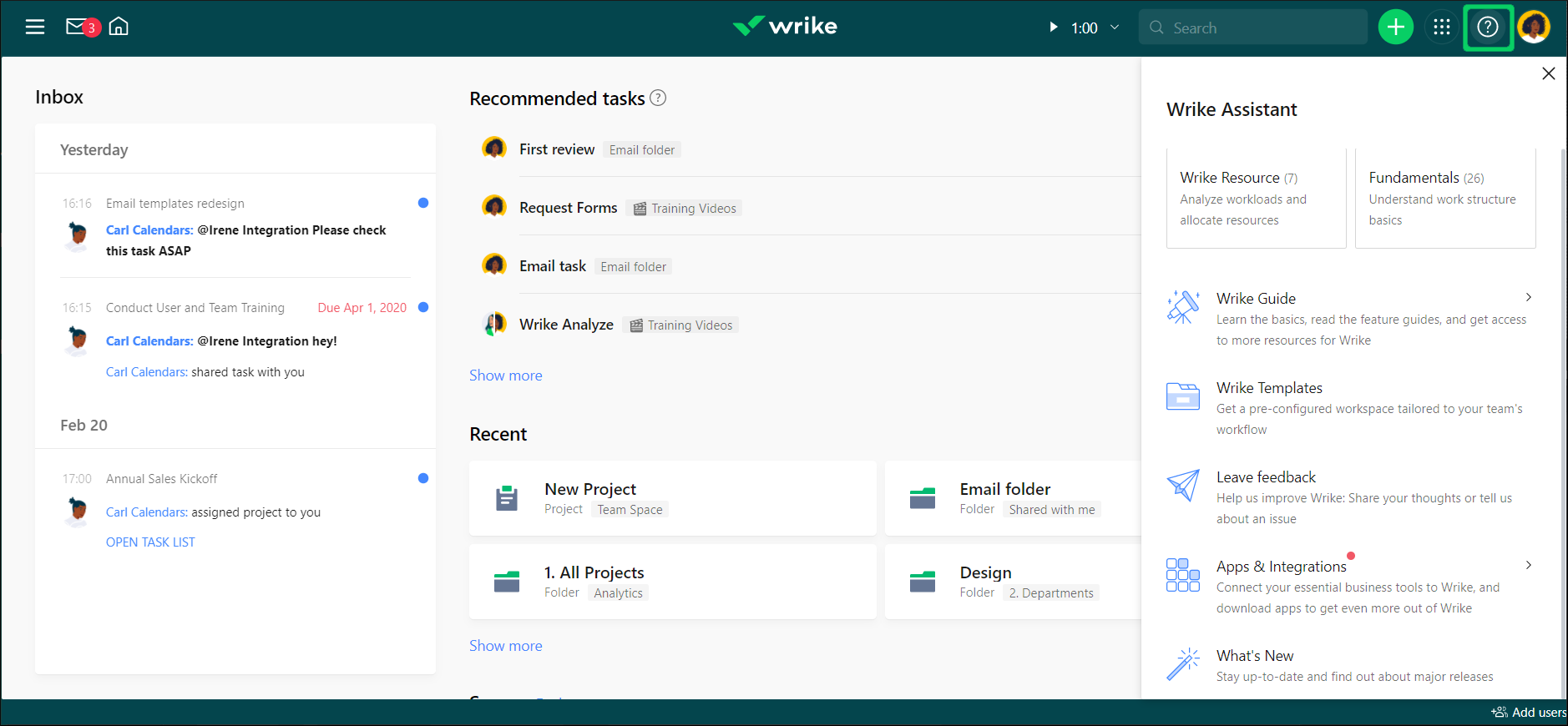The image size is (1568, 726).
Task: Open the Email task recommended task
Action: point(553,266)
